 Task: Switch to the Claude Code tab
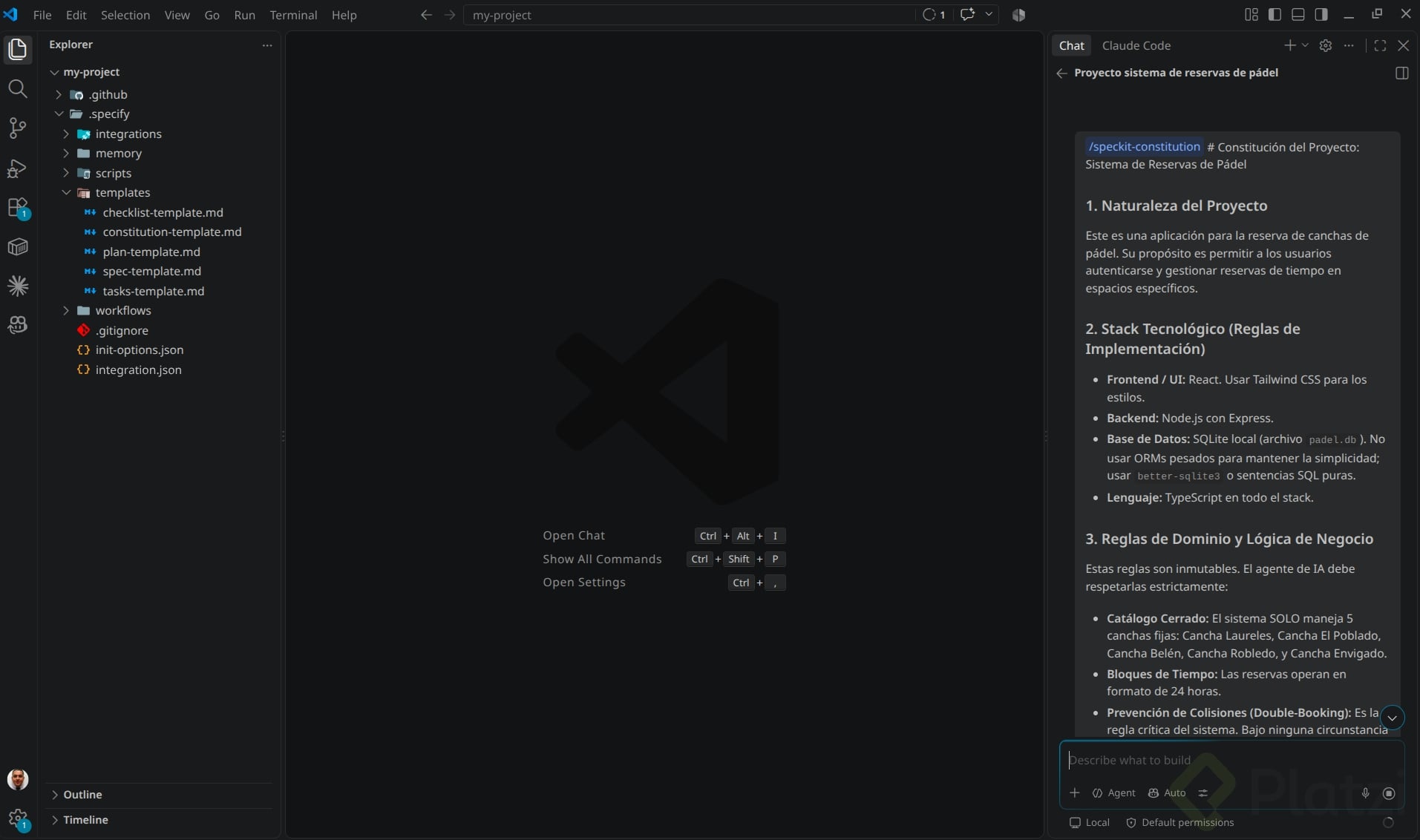(1136, 46)
